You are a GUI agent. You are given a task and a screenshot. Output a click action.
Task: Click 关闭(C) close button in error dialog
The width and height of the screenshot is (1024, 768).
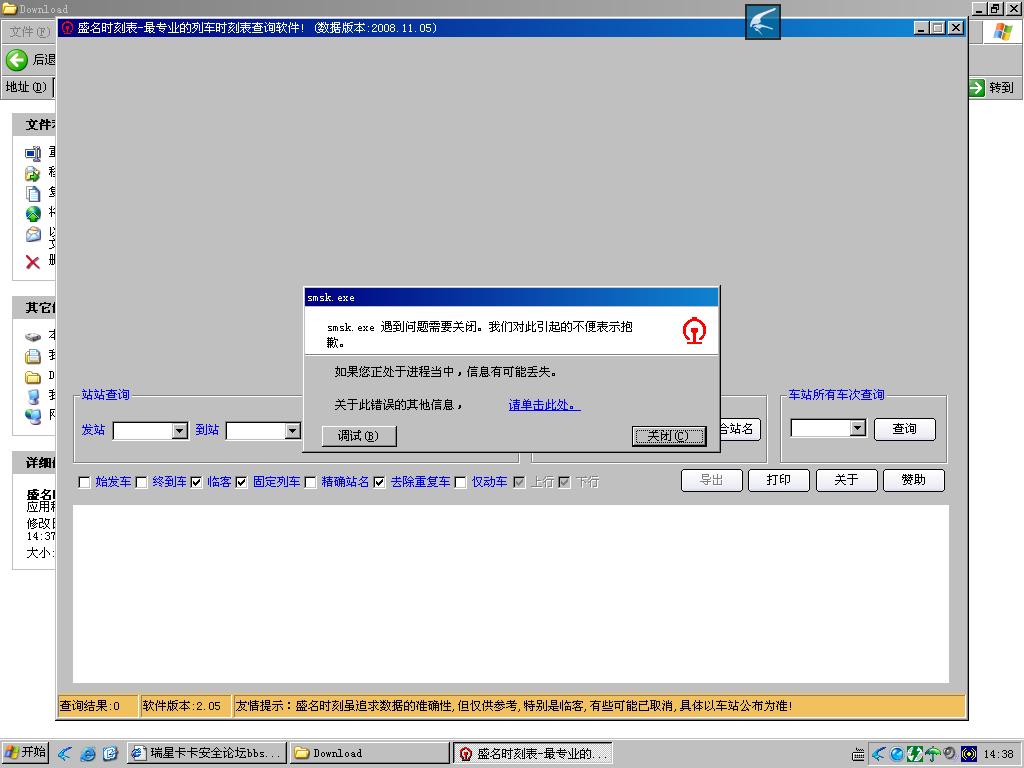click(669, 436)
